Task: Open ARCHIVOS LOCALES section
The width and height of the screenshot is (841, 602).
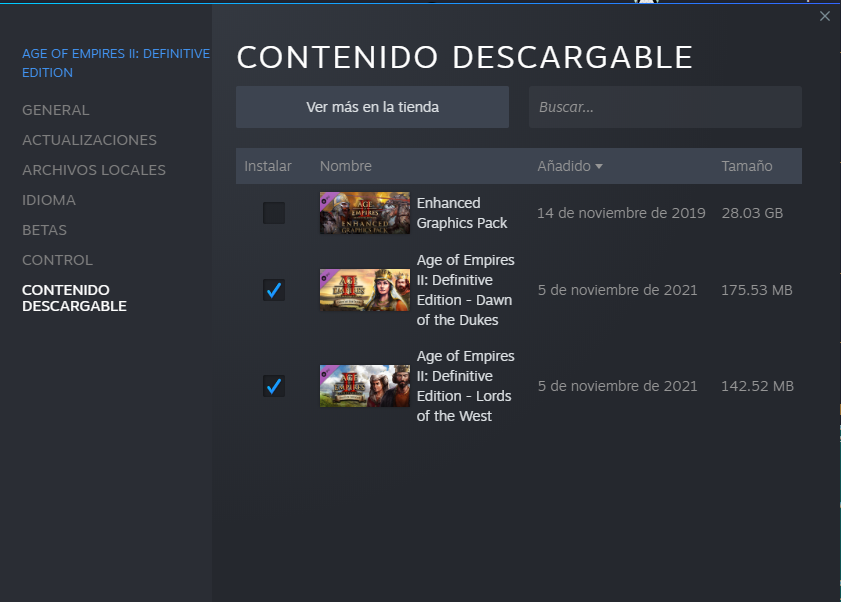Action: pyautogui.click(x=94, y=170)
